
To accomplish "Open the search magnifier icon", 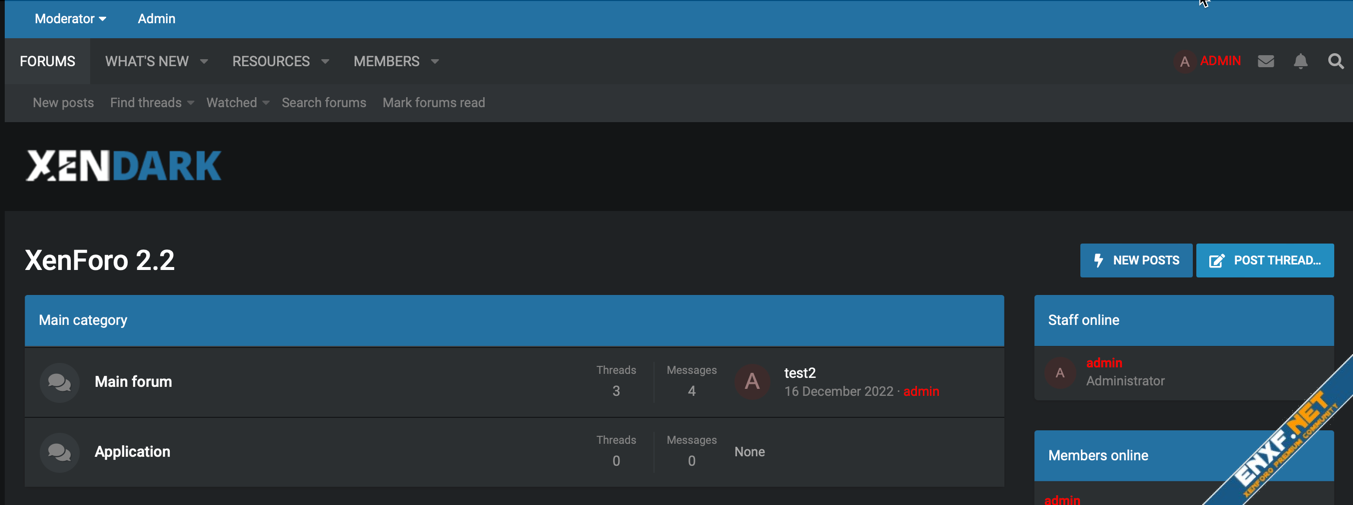I will point(1335,62).
